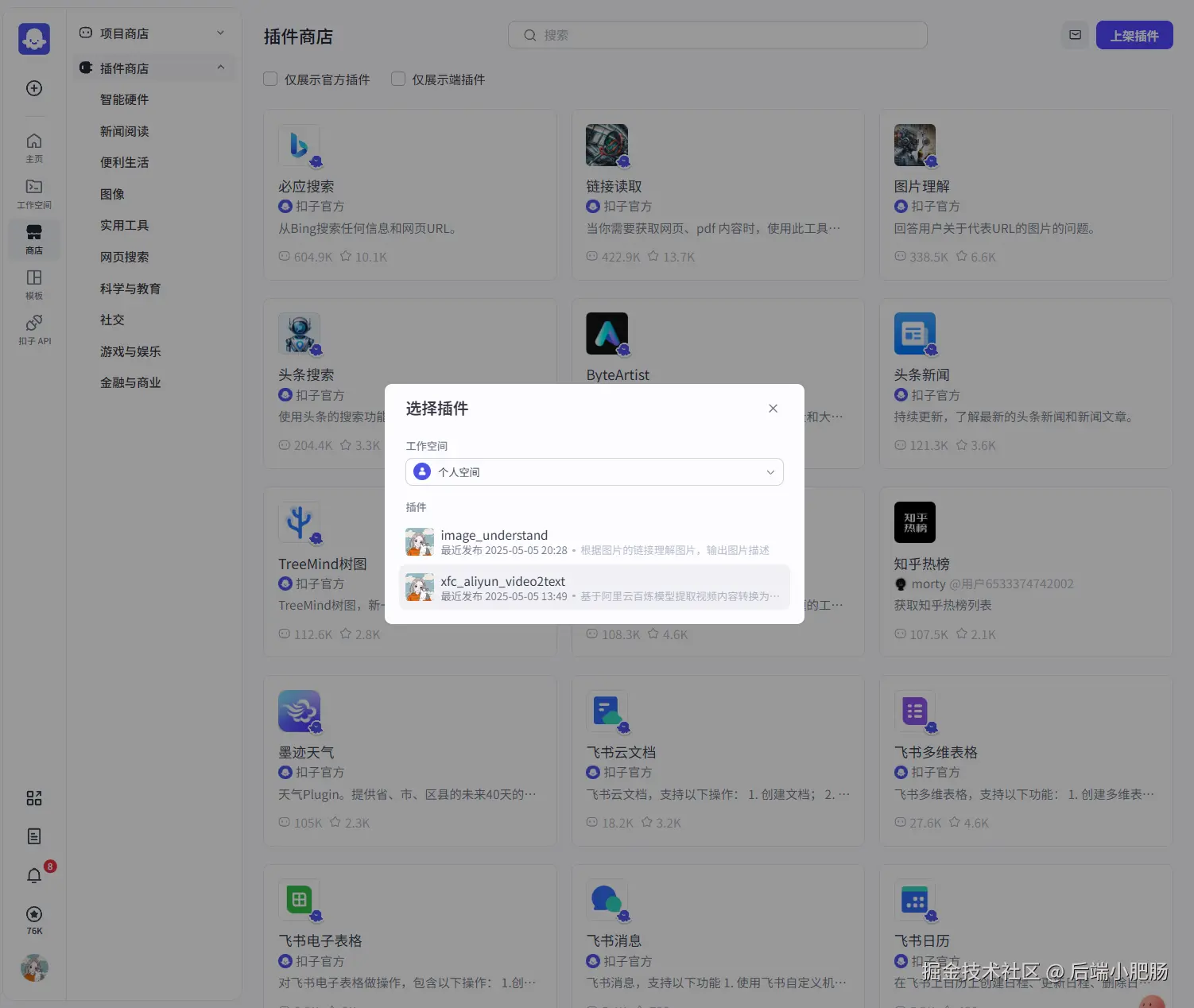Click the 搜索 input field
This screenshot has height=1008, width=1194.
pyautogui.click(x=718, y=35)
